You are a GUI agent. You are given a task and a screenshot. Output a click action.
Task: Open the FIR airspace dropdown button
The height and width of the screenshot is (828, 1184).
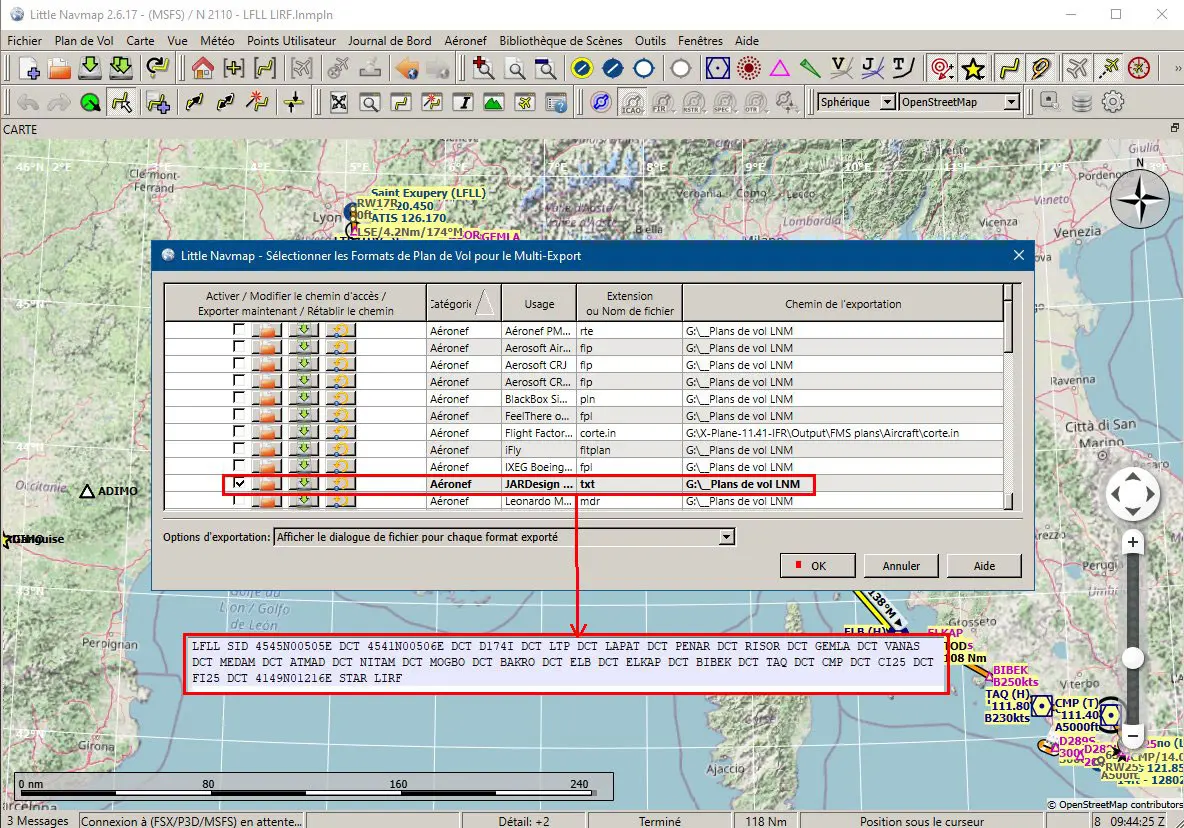662,102
